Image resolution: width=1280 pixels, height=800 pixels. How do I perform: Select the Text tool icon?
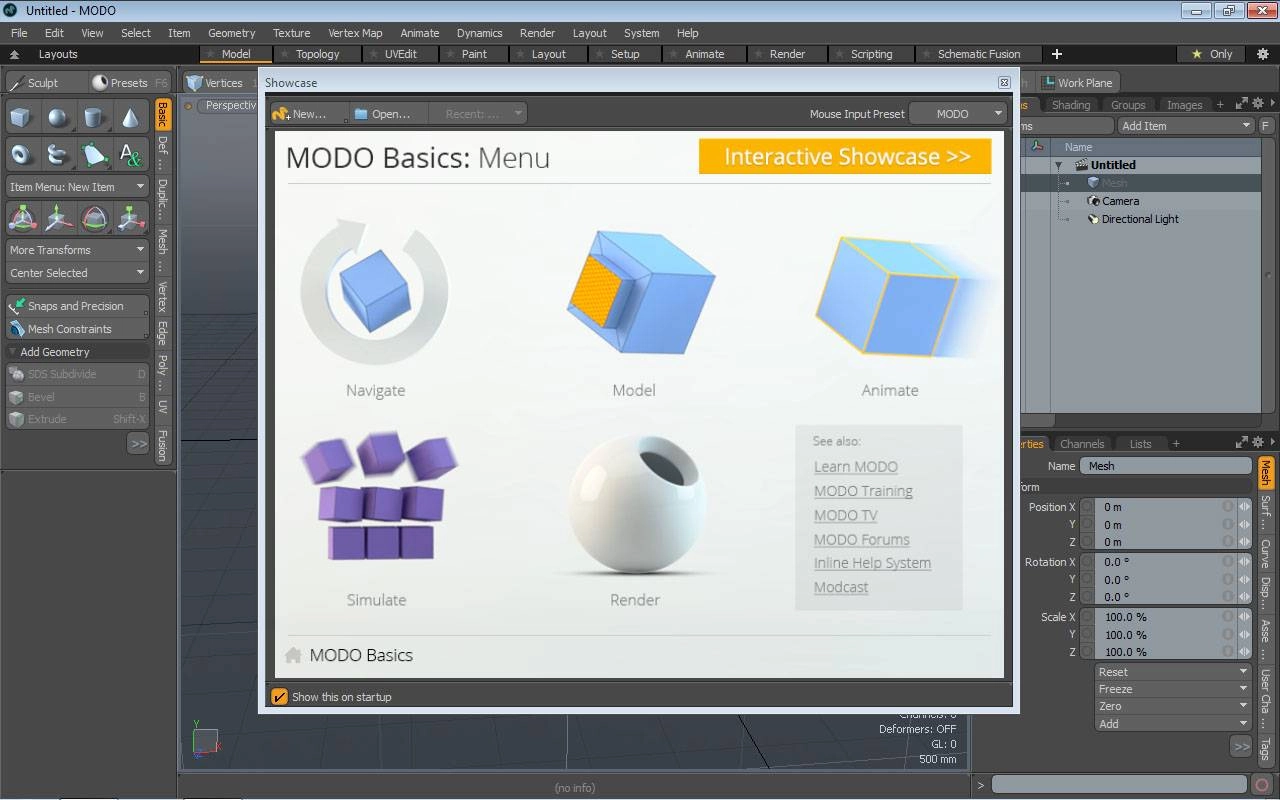point(131,154)
